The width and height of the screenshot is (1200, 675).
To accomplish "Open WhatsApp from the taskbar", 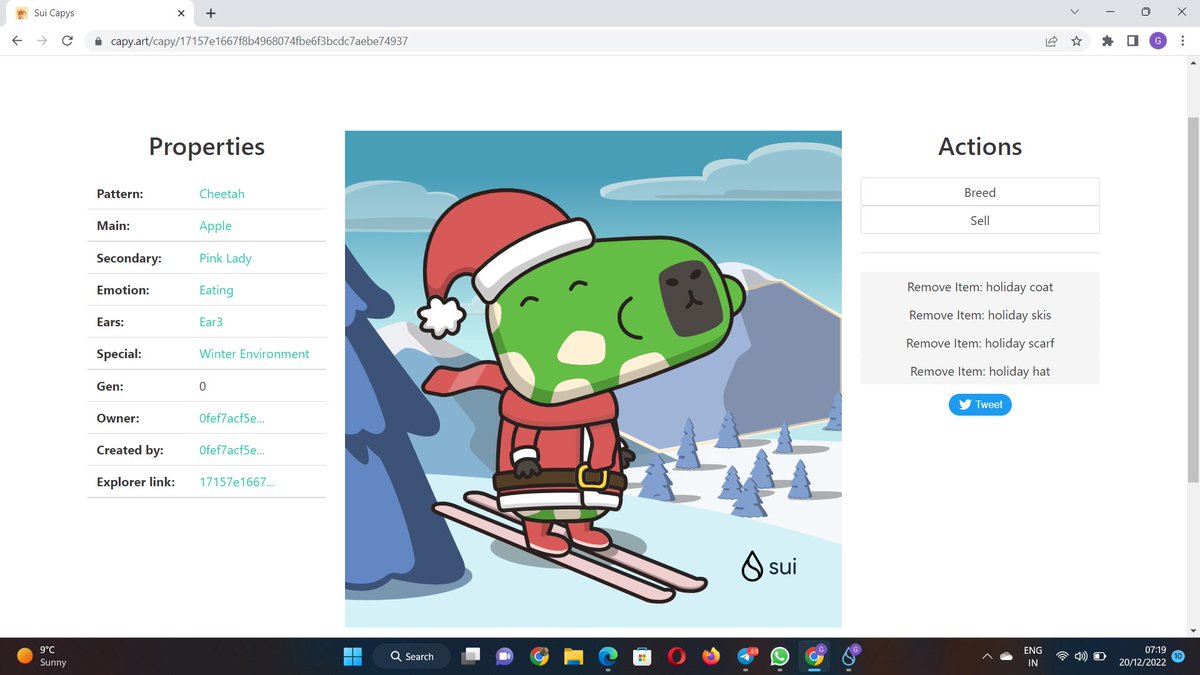I will coord(780,656).
